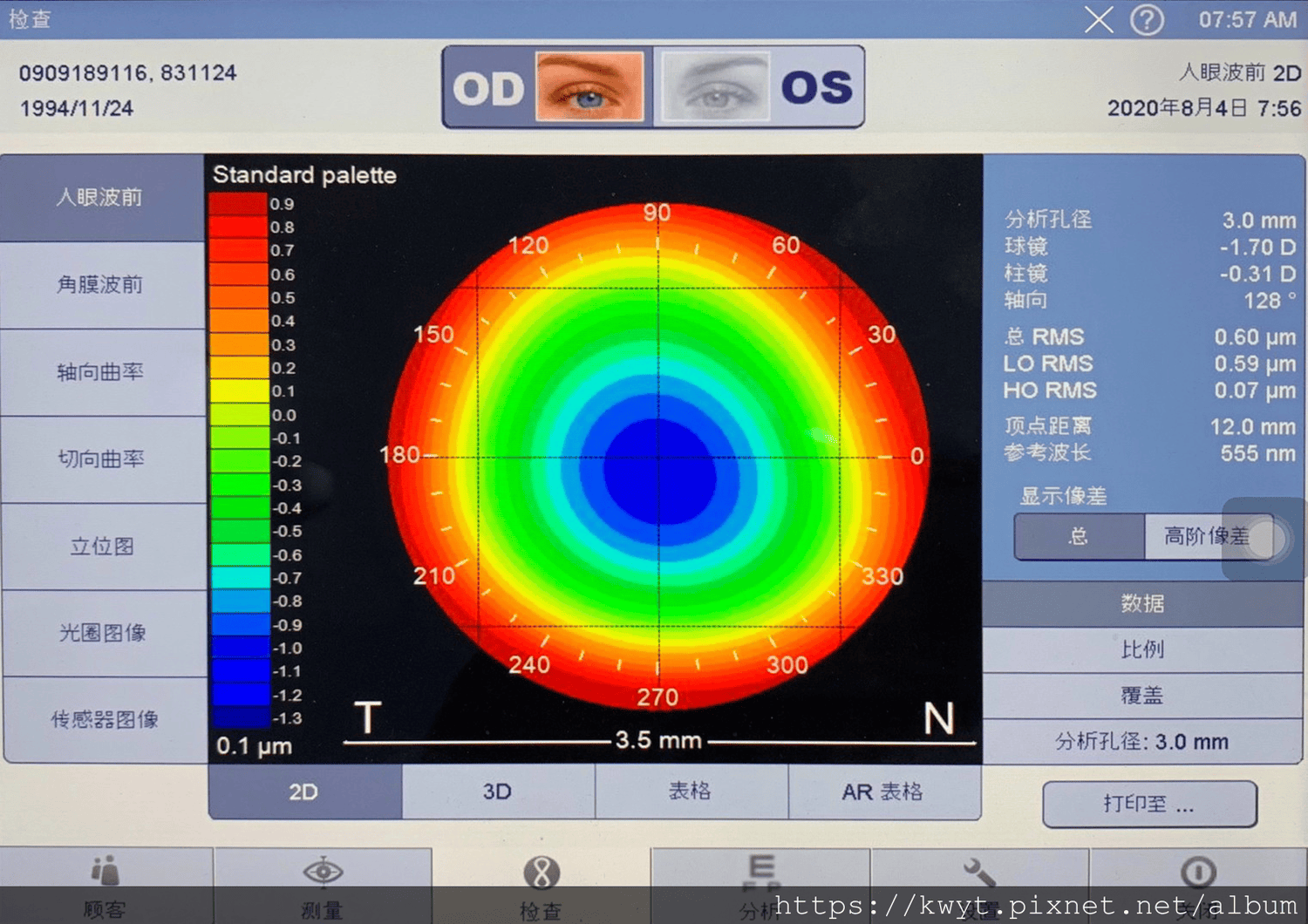Click the 0.1 yellow palette swatch
The image size is (1308, 924).
tap(239, 391)
